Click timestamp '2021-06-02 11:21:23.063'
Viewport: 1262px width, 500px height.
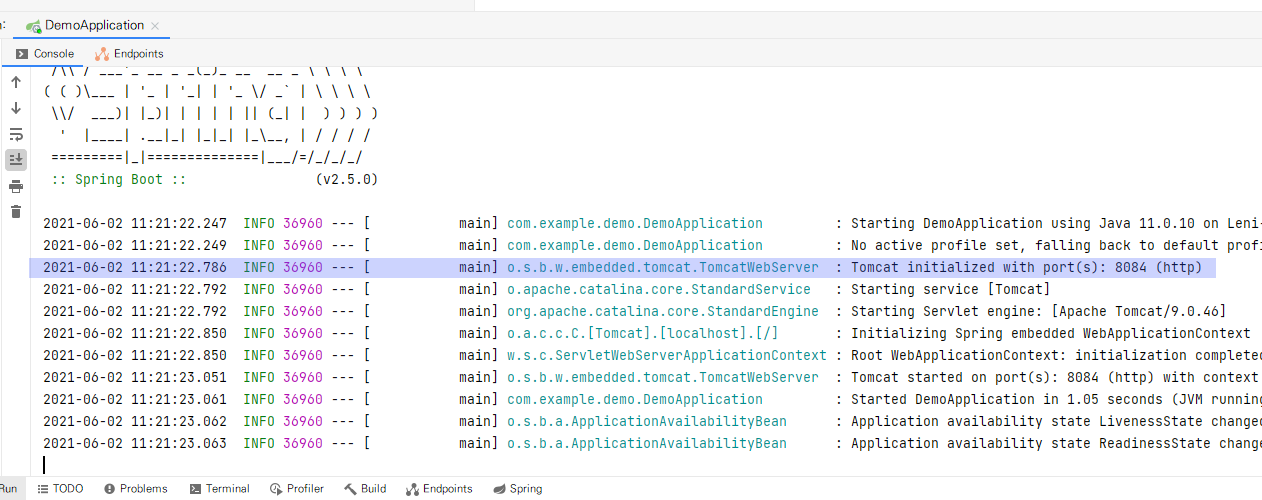(x=135, y=443)
